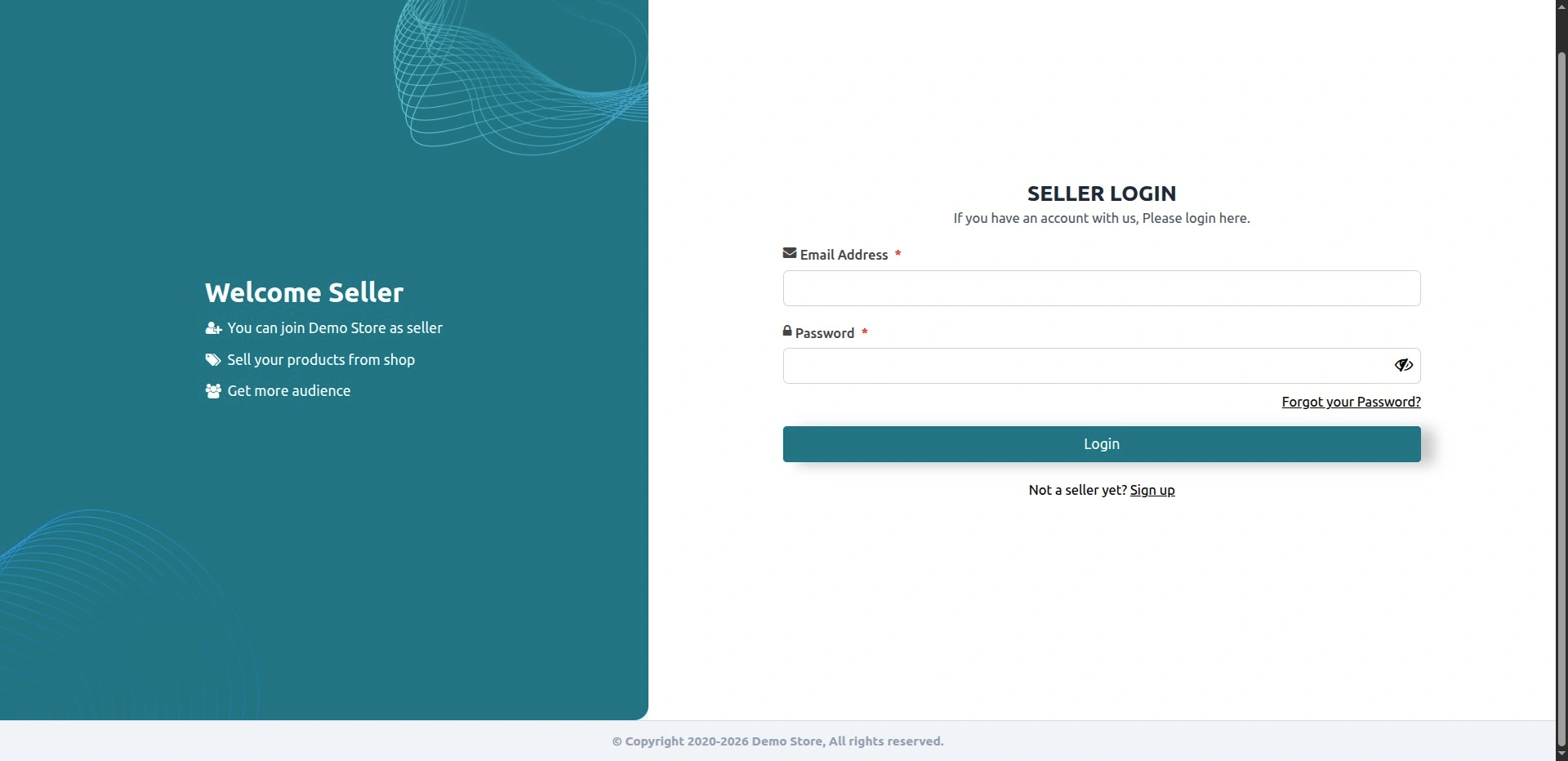Submit with the Login button
Image resolution: width=1568 pixels, height=761 pixels.
(1102, 444)
